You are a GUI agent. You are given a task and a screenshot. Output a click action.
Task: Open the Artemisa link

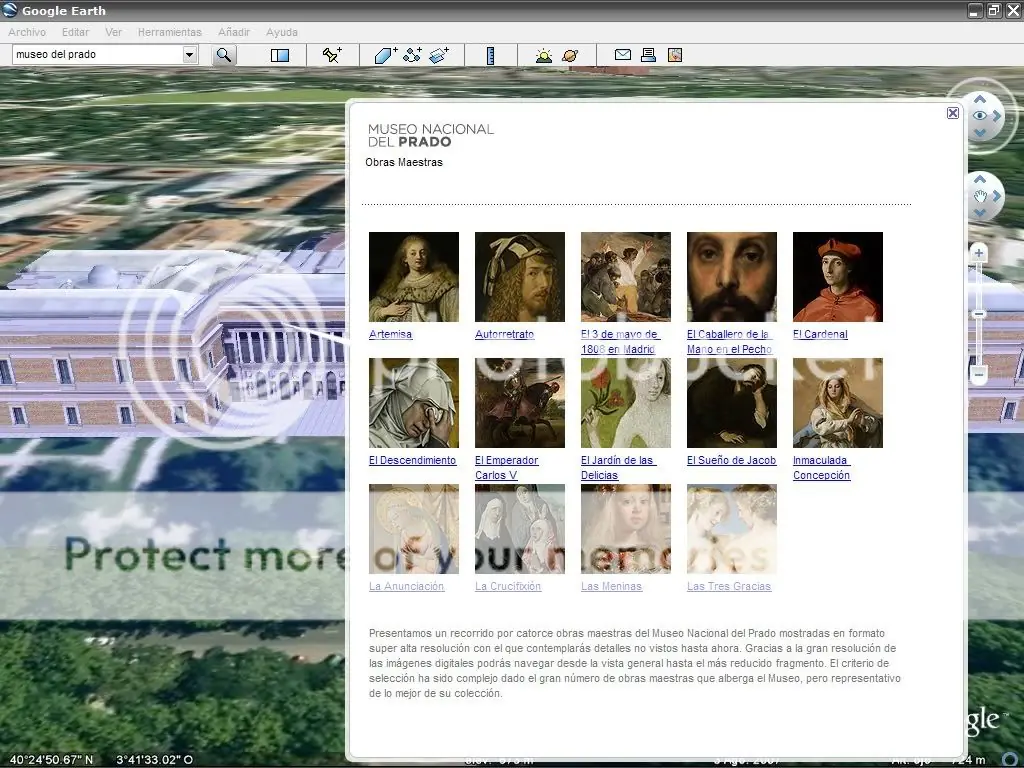pos(391,334)
